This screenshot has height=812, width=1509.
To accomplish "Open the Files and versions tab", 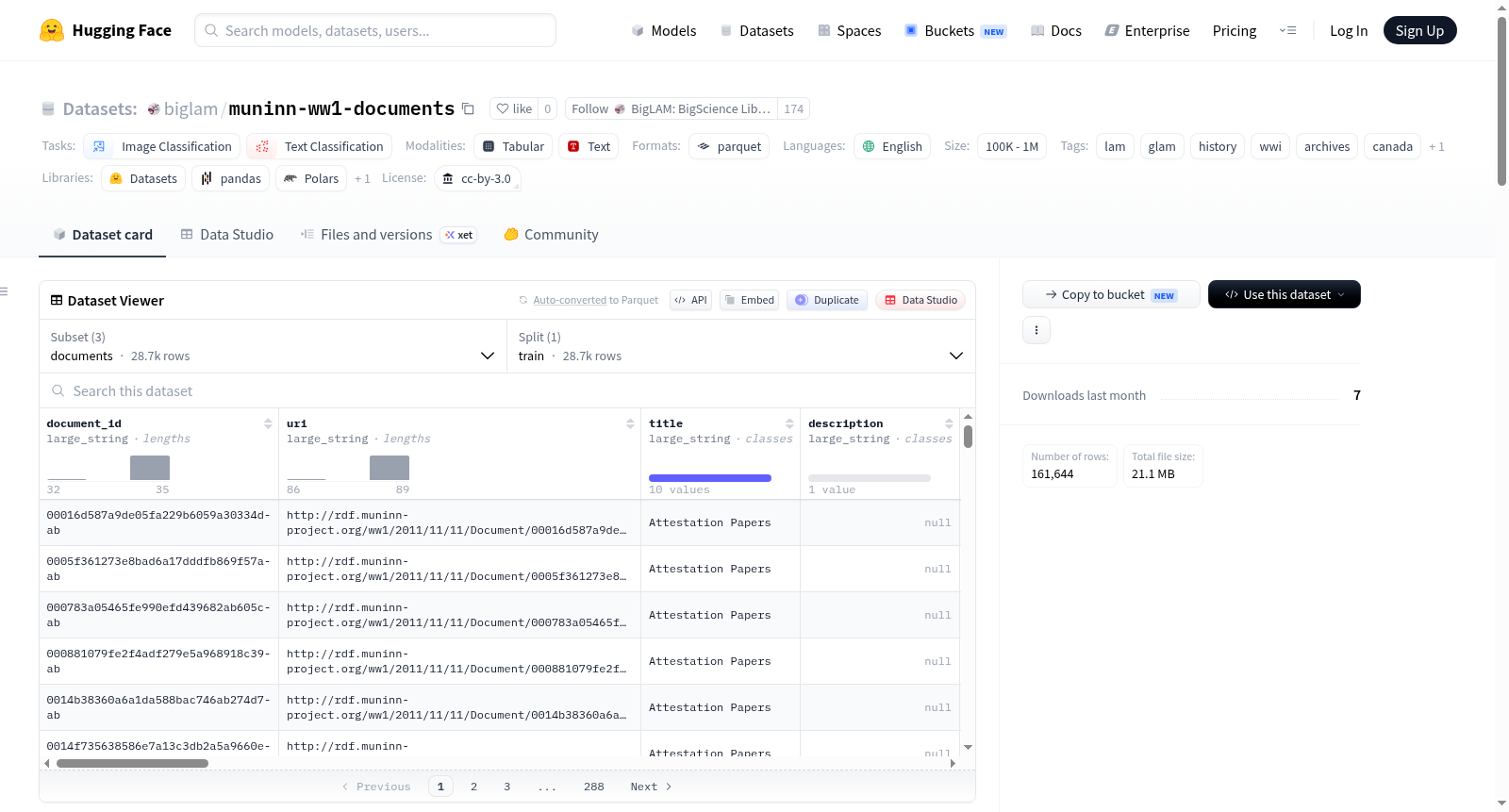I will point(388,235).
